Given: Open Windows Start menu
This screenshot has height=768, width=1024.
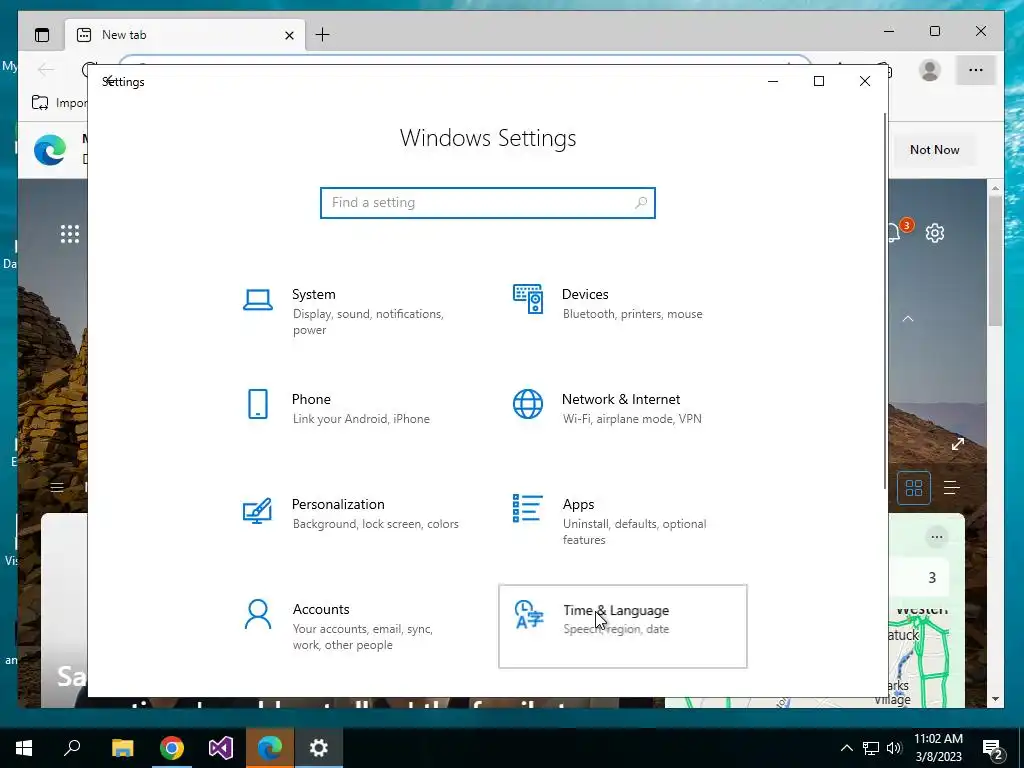Looking at the screenshot, I should click(x=24, y=748).
